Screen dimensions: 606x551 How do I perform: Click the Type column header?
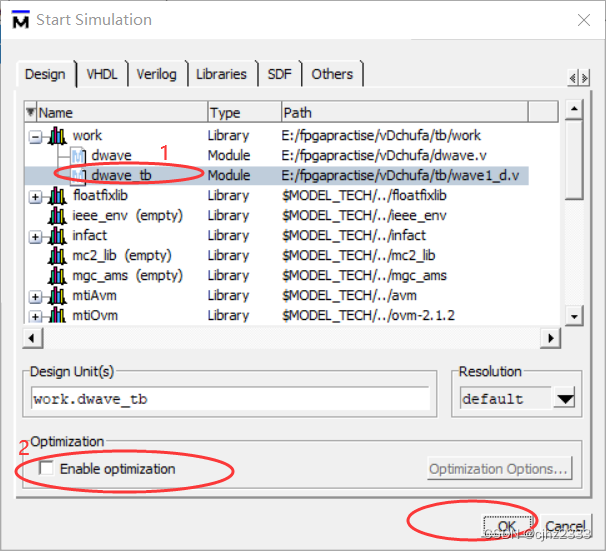tap(244, 112)
